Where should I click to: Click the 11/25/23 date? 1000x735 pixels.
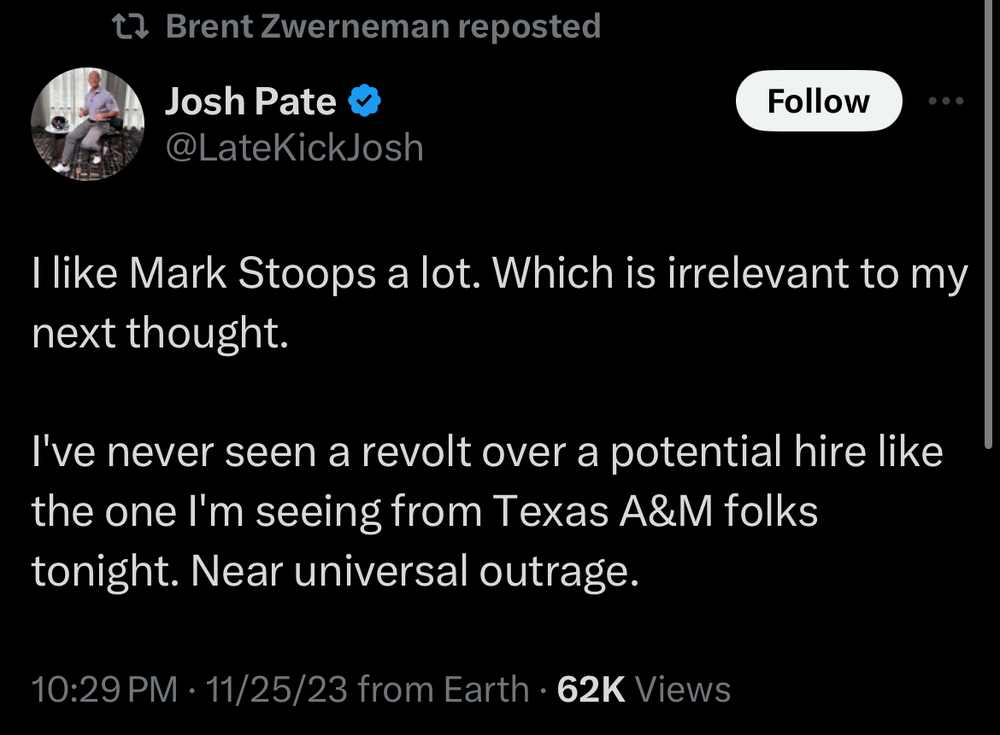(271, 689)
